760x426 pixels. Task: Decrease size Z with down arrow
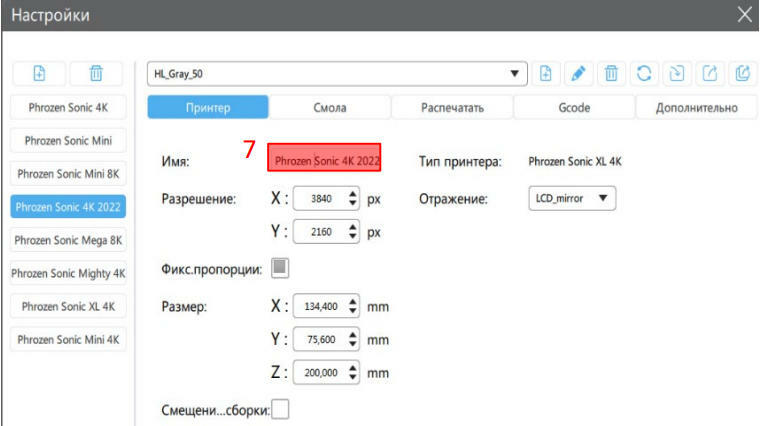coord(353,378)
